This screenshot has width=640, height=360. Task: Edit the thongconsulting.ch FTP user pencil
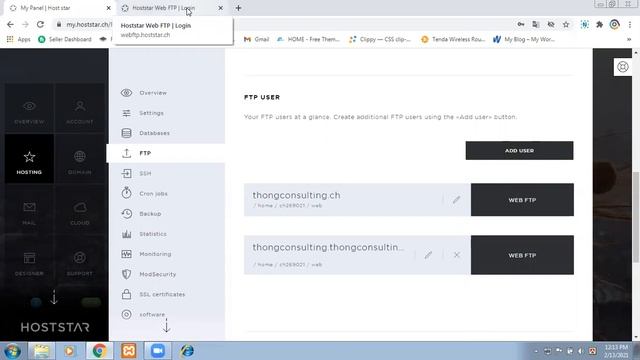tap(456, 200)
